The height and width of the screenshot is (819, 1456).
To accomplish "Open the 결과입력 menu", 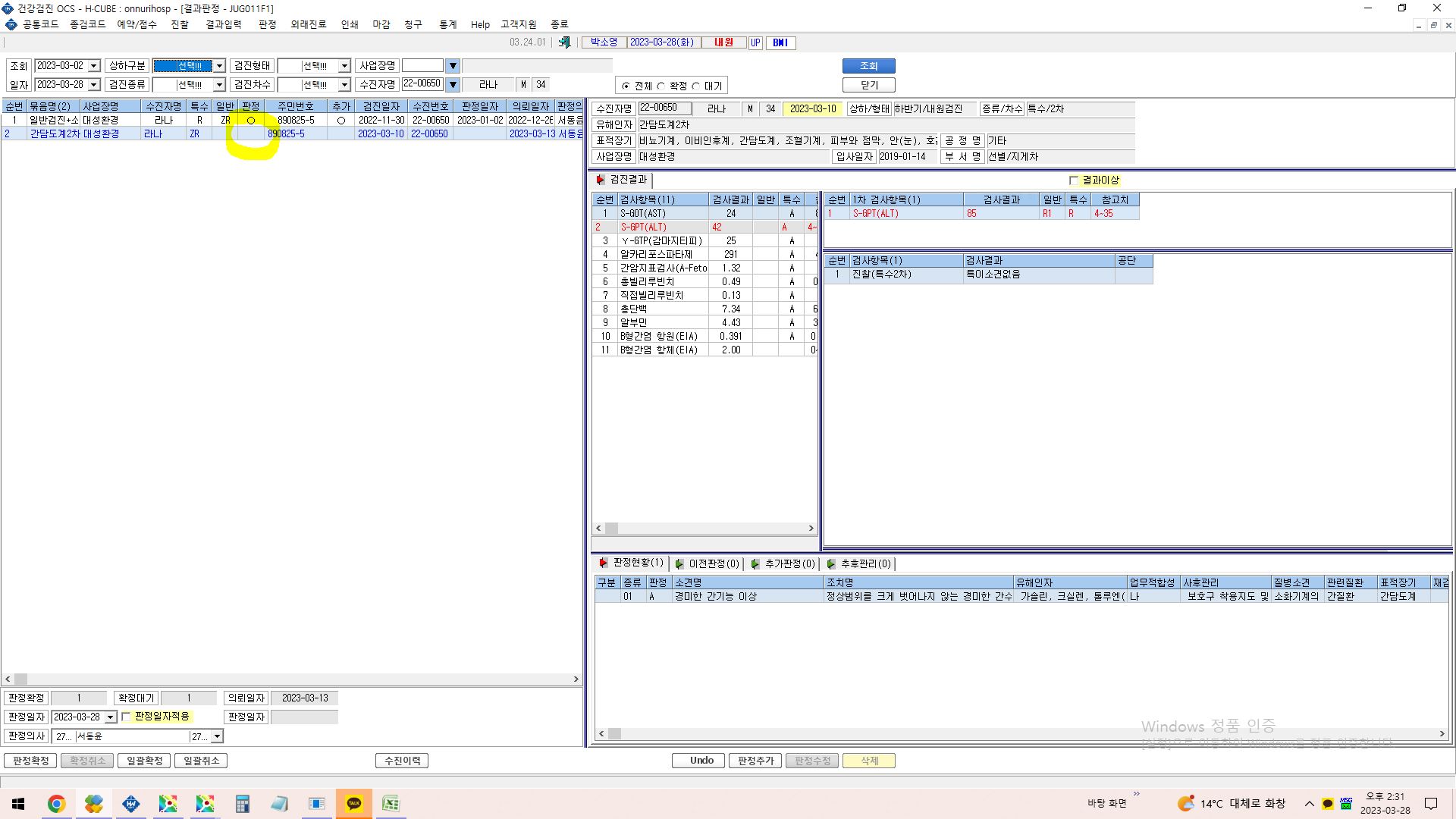I will click(223, 24).
